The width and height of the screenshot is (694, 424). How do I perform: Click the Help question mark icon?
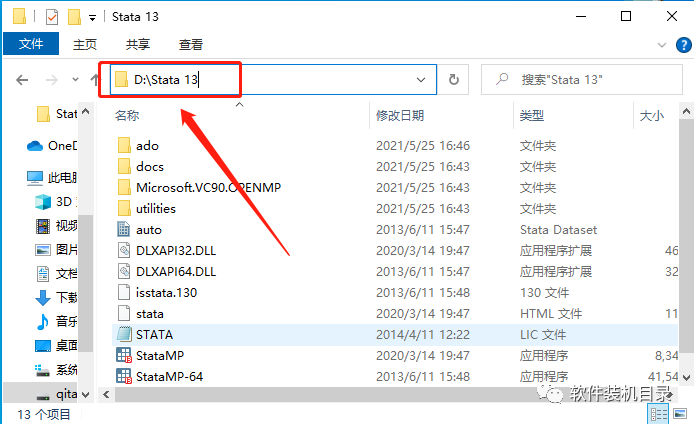[684, 45]
